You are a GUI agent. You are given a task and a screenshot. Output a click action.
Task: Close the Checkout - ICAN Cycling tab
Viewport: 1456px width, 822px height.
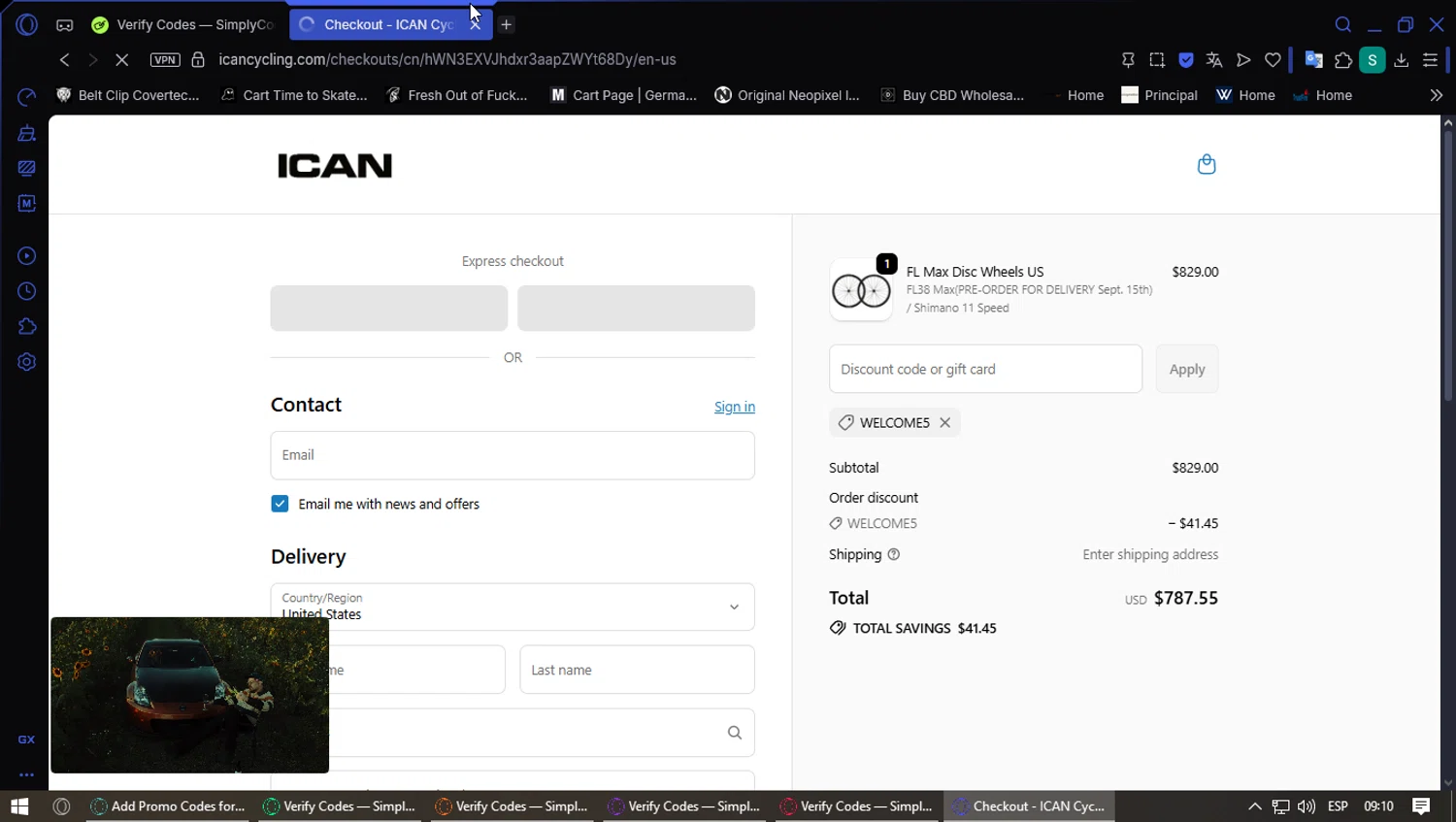click(x=475, y=25)
